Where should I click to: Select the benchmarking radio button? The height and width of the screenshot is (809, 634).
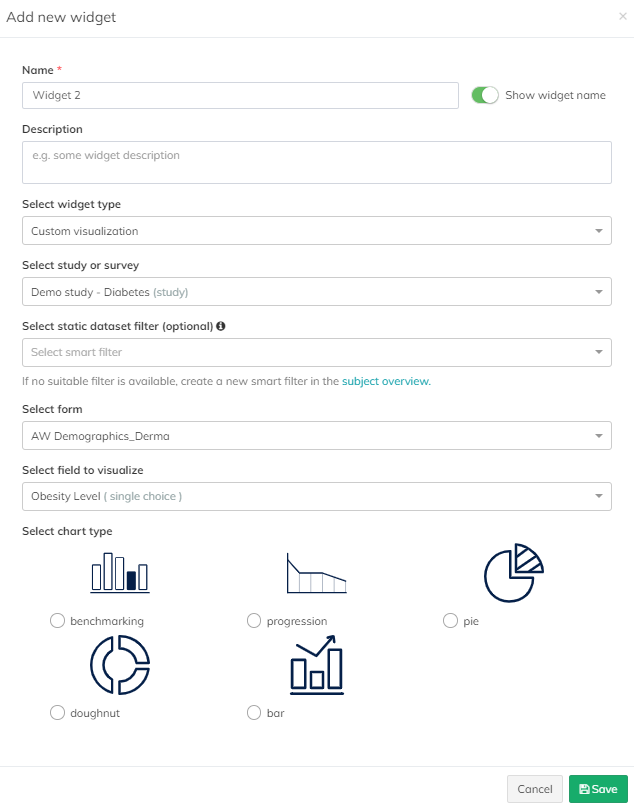coord(58,621)
